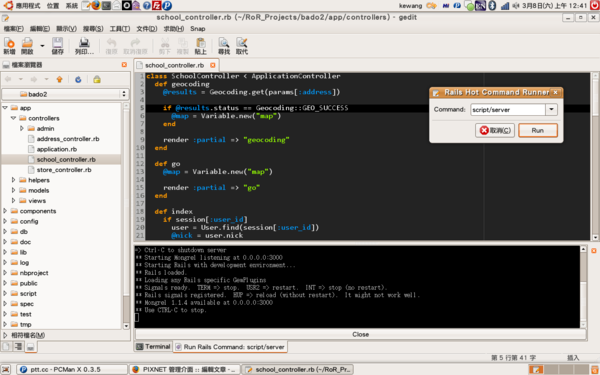The height and width of the screenshot is (375, 600).
Task: Close the bottom output panel
Action: tap(594, 251)
